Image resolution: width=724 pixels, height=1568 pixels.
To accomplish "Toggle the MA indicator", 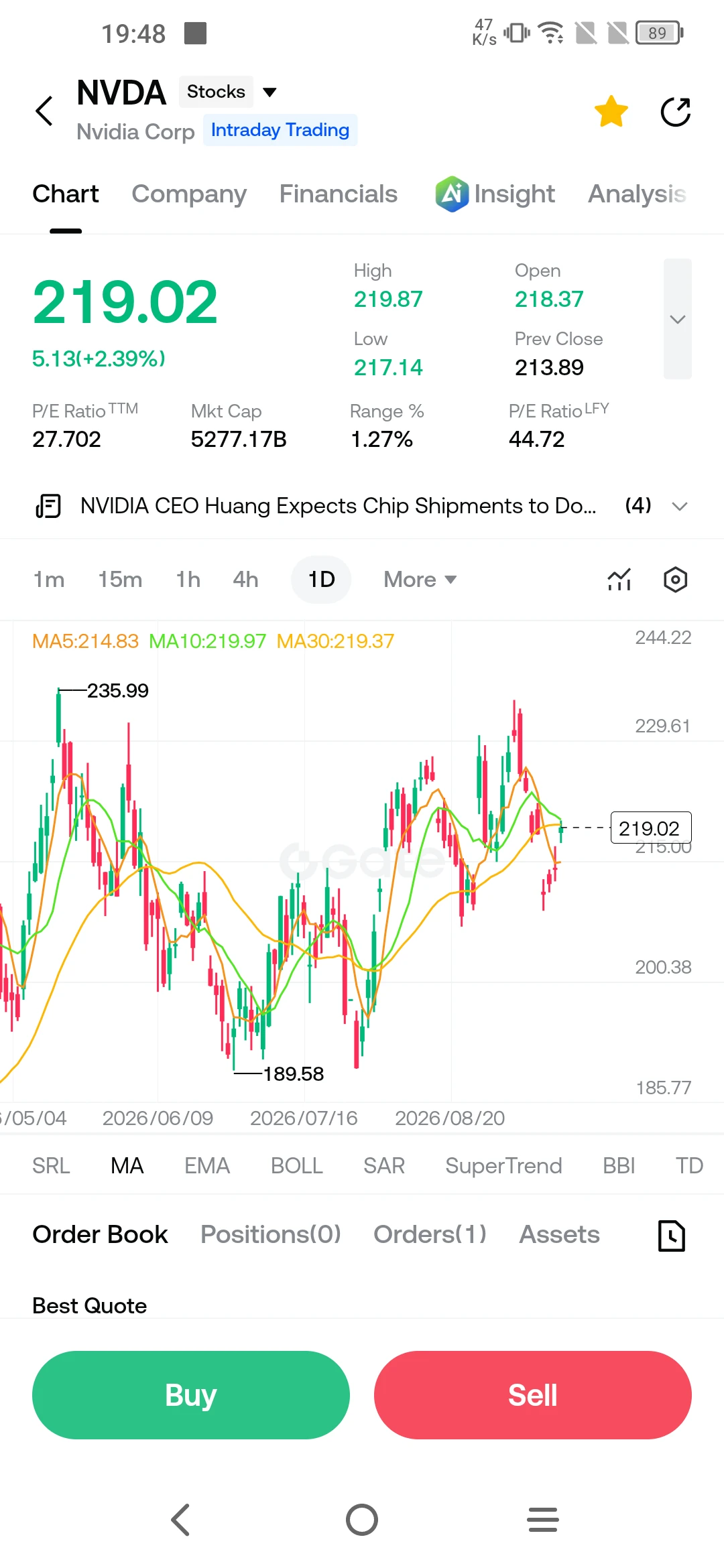I will tap(127, 1166).
